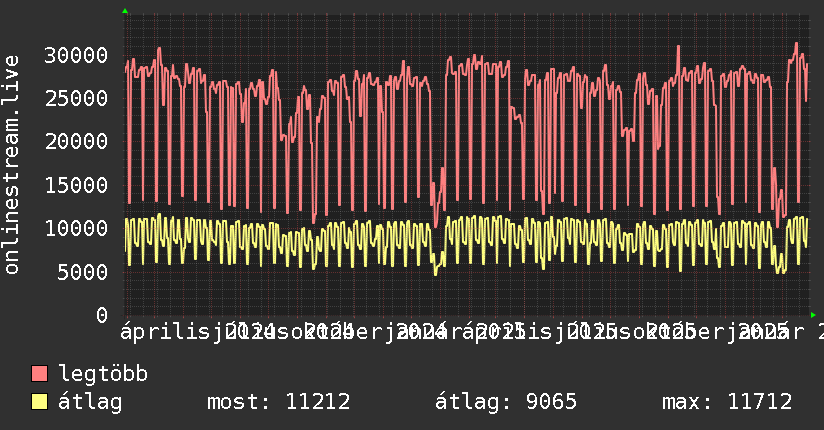This screenshot has height=430, width=824.
Task: Click the green arrow ending the x-axis
Action: click(814, 315)
